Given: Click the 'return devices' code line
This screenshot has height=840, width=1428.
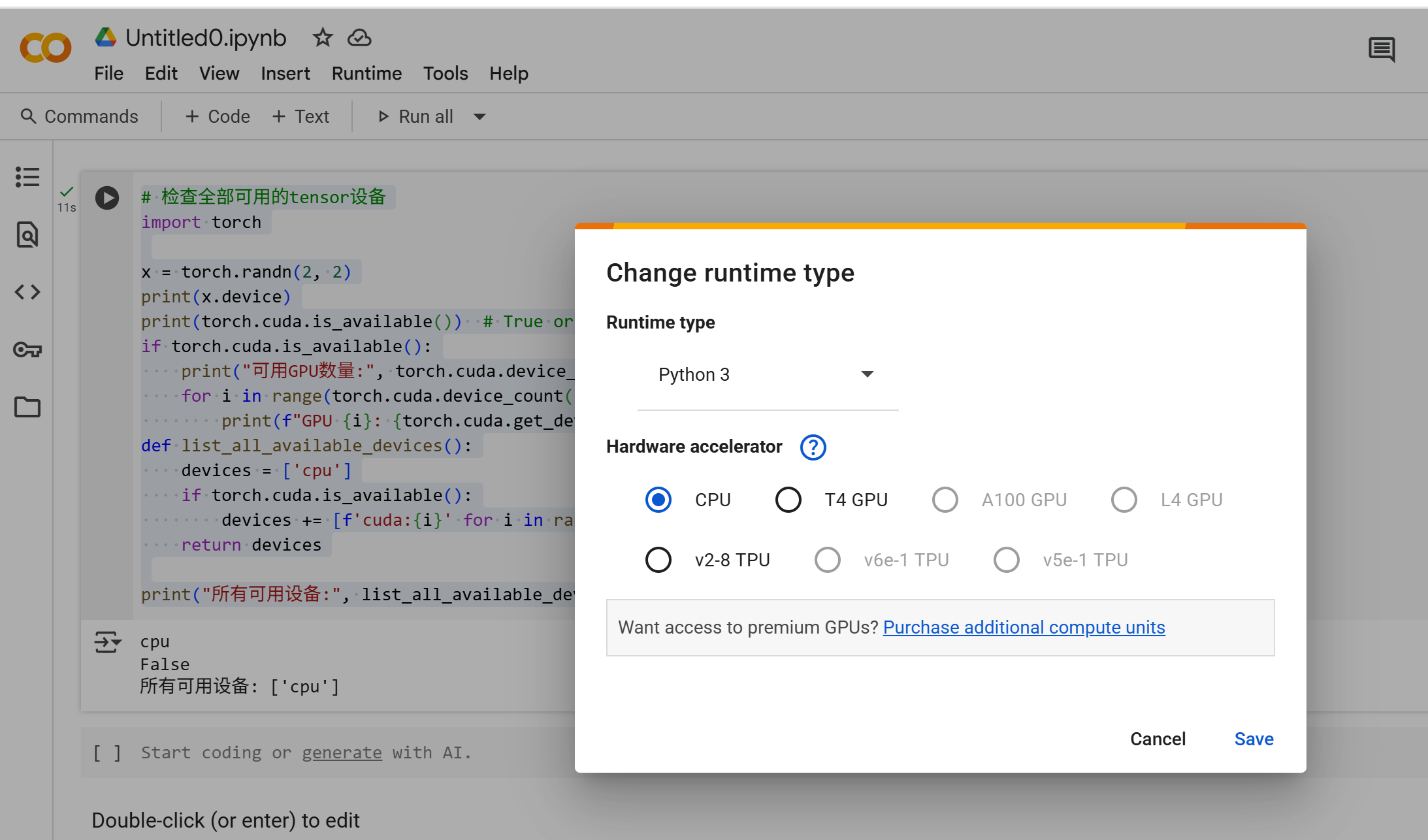Looking at the screenshot, I should coord(252,545).
